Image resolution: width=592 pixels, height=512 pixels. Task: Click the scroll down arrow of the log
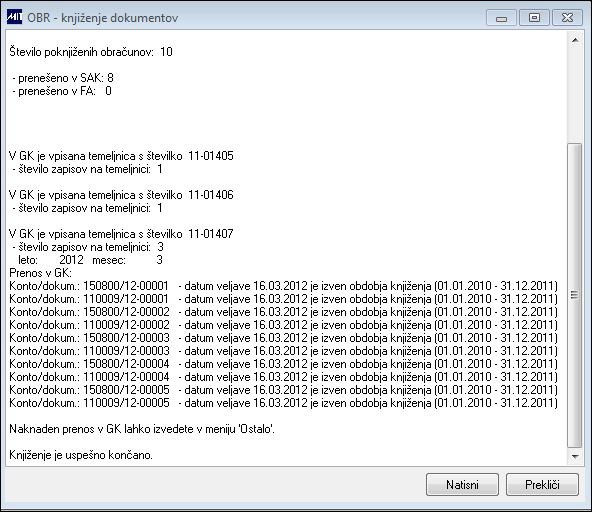coord(575,456)
